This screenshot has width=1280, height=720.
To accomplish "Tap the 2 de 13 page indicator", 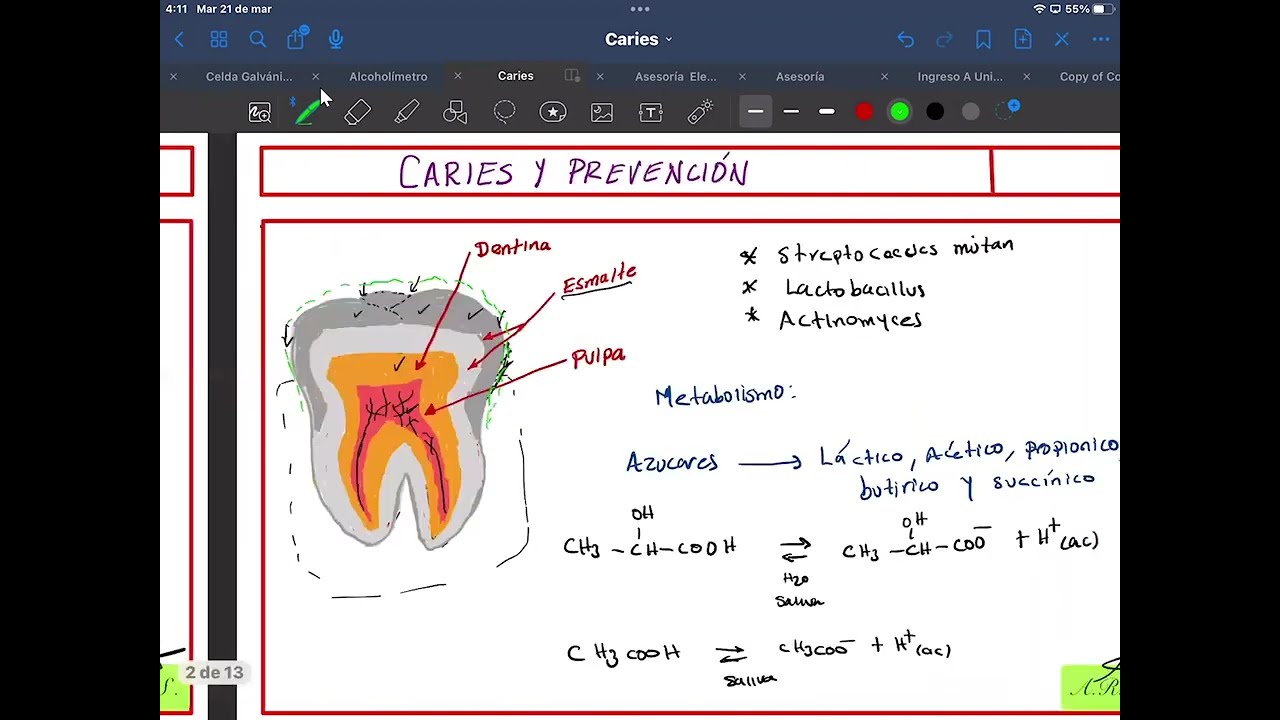I will pyautogui.click(x=214, y=672).
